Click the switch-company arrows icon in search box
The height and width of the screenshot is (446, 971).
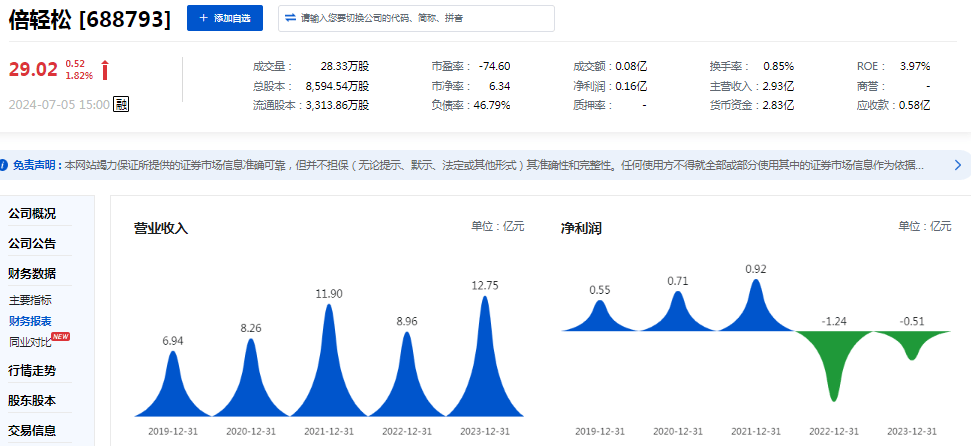290,18
